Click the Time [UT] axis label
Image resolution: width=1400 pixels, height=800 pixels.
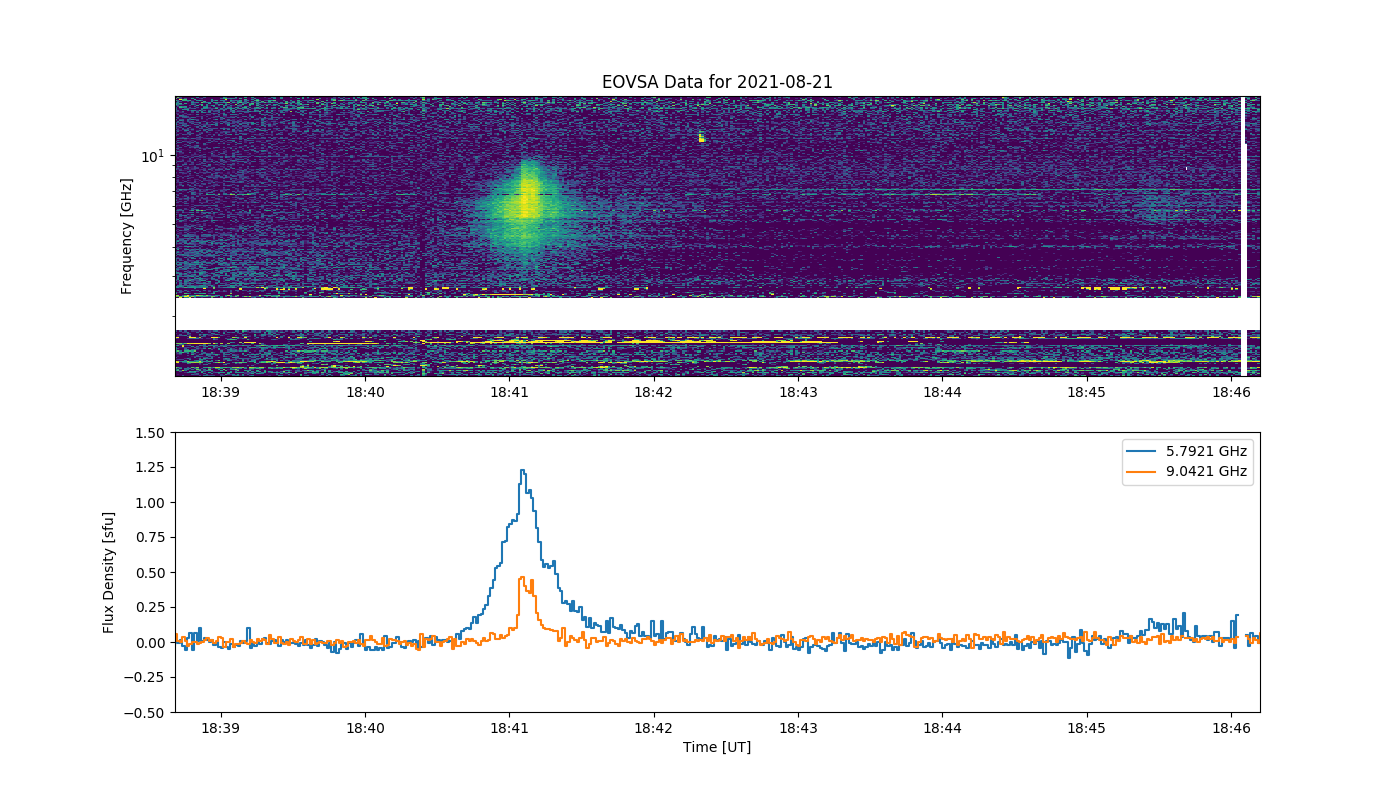point(717,747)
